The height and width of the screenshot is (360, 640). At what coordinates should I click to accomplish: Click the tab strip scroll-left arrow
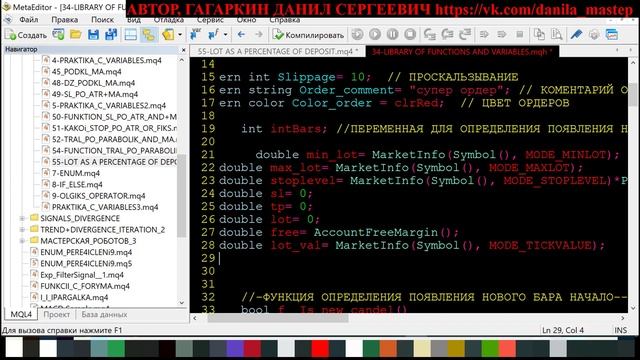[617, 50]
